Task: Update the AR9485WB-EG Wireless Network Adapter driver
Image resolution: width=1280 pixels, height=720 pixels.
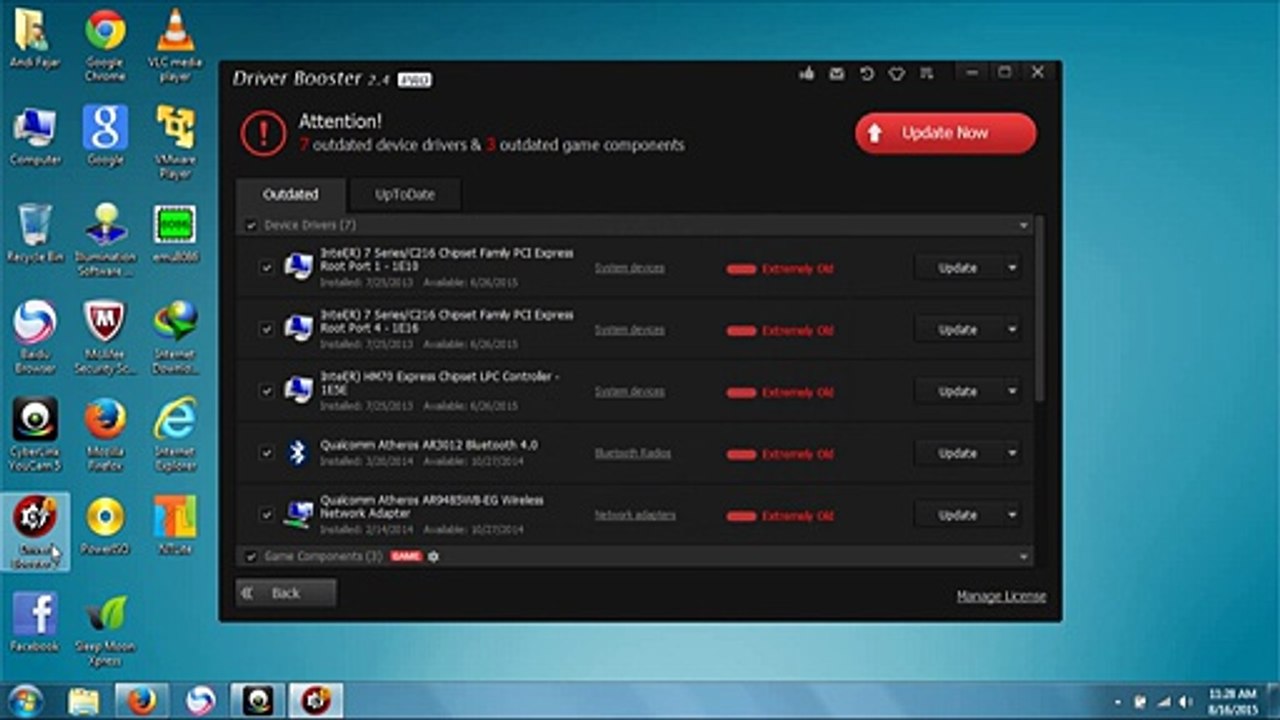Action: 958,515
